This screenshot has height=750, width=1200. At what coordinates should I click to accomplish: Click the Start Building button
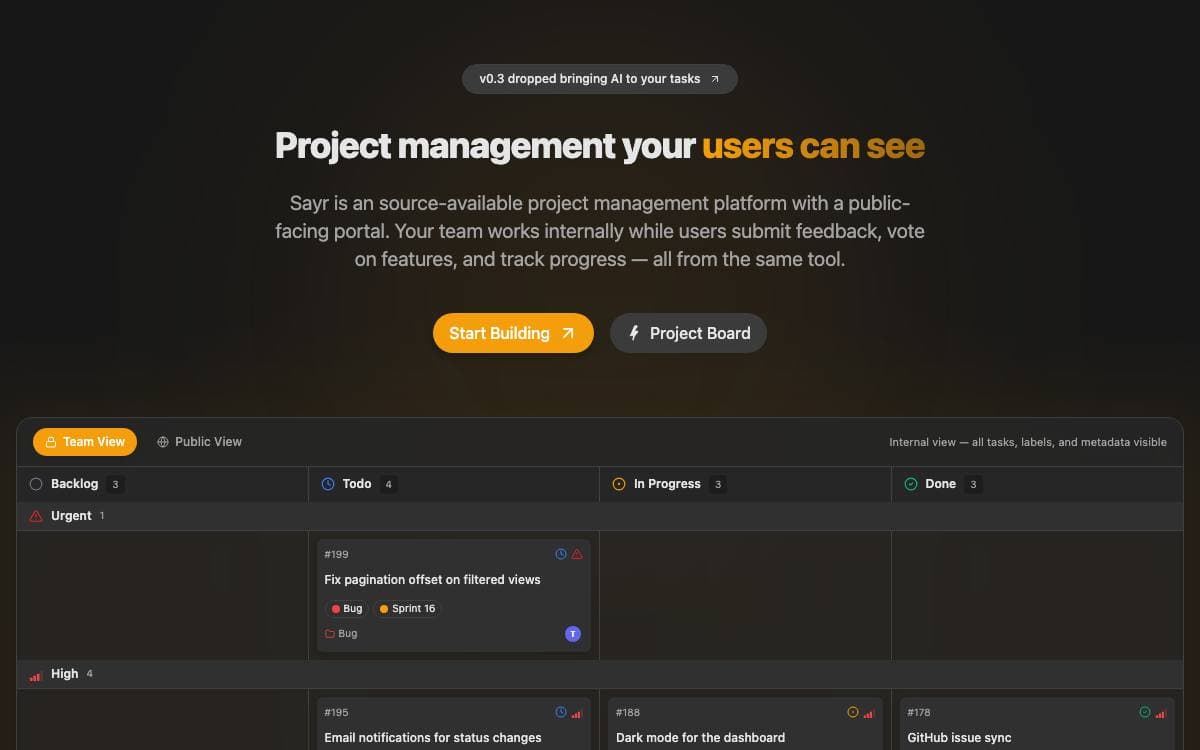click(513, 333)
